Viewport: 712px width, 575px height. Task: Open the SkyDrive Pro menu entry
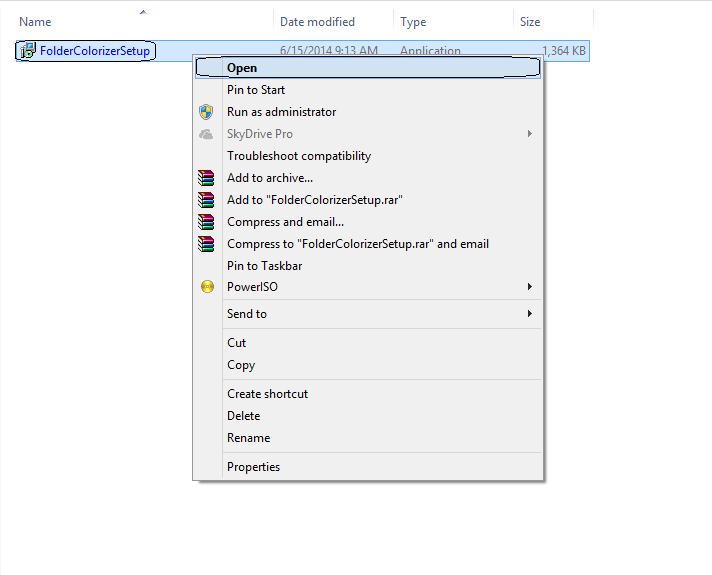(368, 134)
